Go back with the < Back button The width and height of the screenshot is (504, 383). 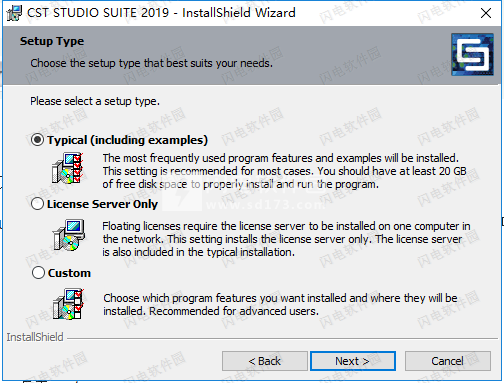coord(265,361)
